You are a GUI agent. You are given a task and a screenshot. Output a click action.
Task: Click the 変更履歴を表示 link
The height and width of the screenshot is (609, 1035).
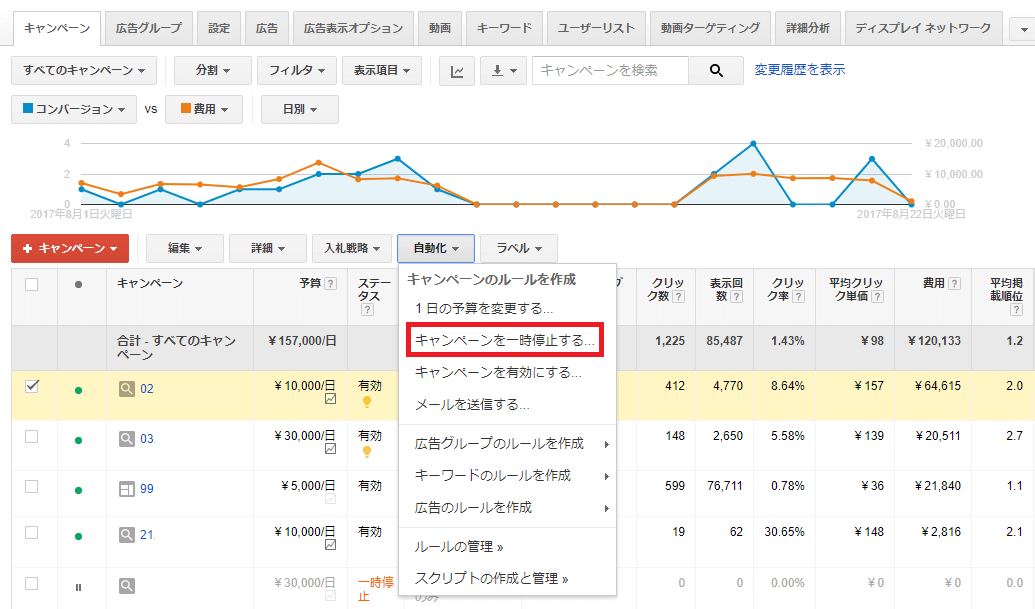pyautogui.click(x=799, y=70)
